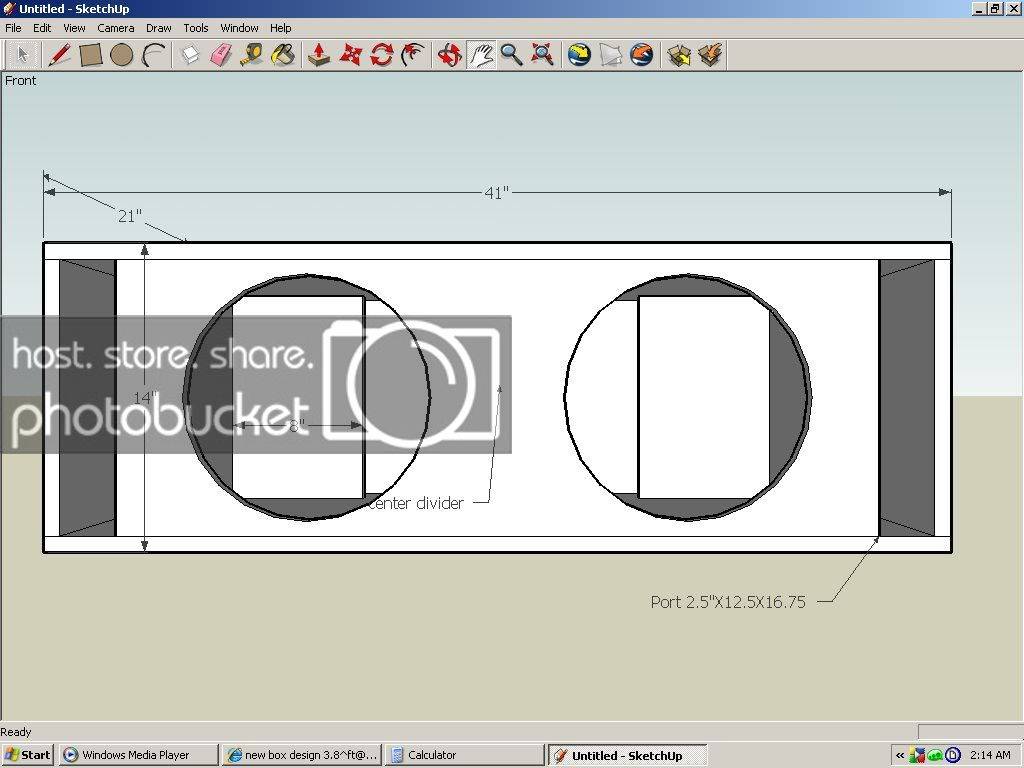Open Get Models from 3D Warehouse
The width and height of the screenshot is (1024, 768).
point(679,55)
